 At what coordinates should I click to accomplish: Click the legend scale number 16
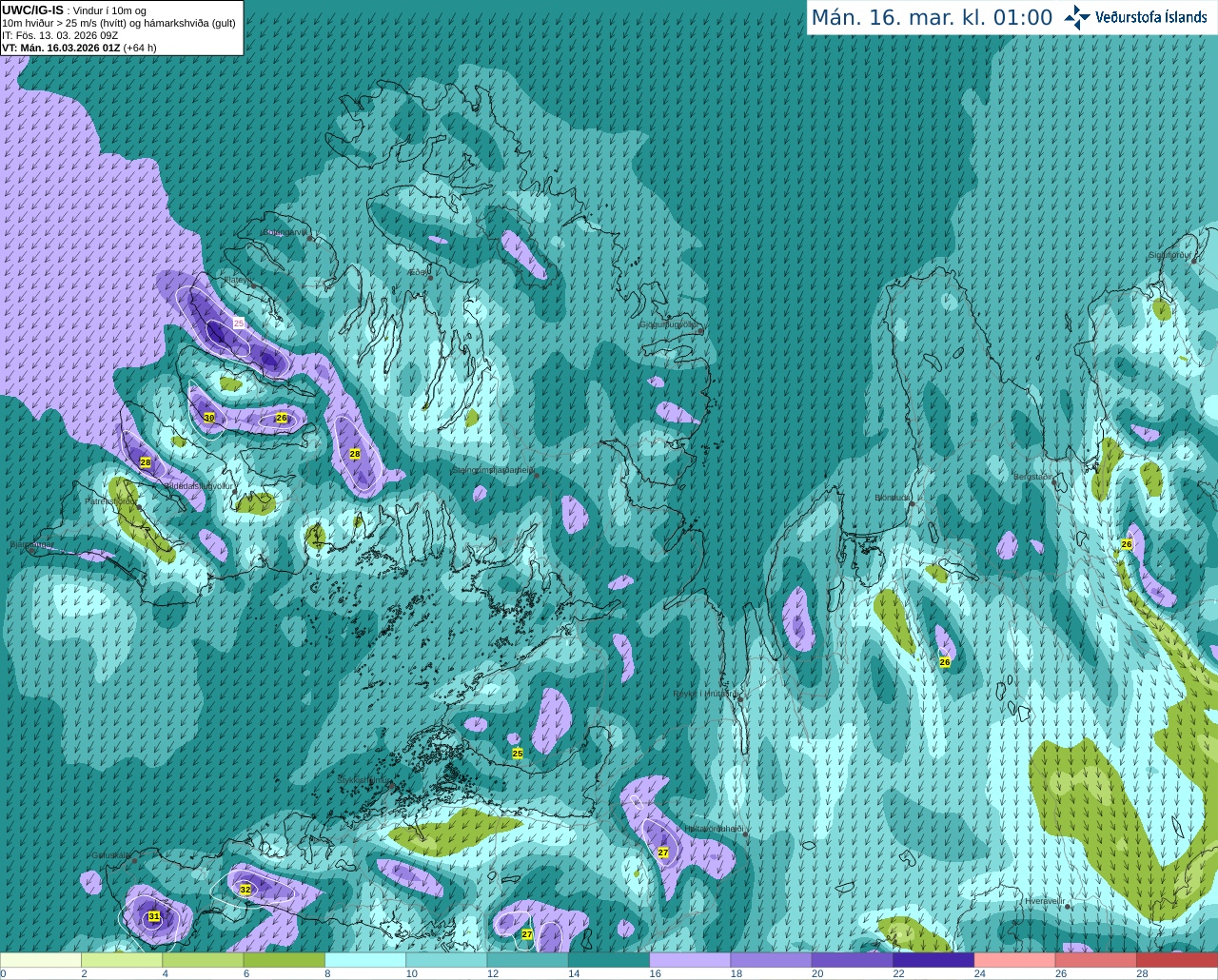(x=655, y=973)
